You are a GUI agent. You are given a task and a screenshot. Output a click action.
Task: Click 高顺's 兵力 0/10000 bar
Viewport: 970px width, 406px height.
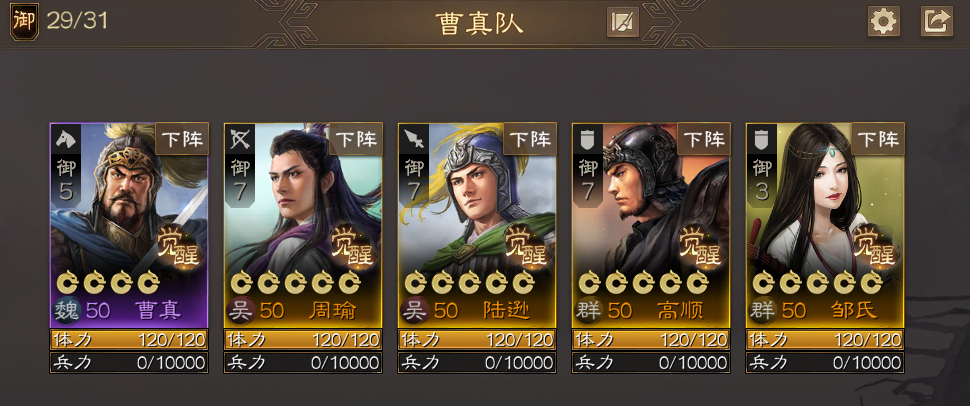(x=651, y=362)
